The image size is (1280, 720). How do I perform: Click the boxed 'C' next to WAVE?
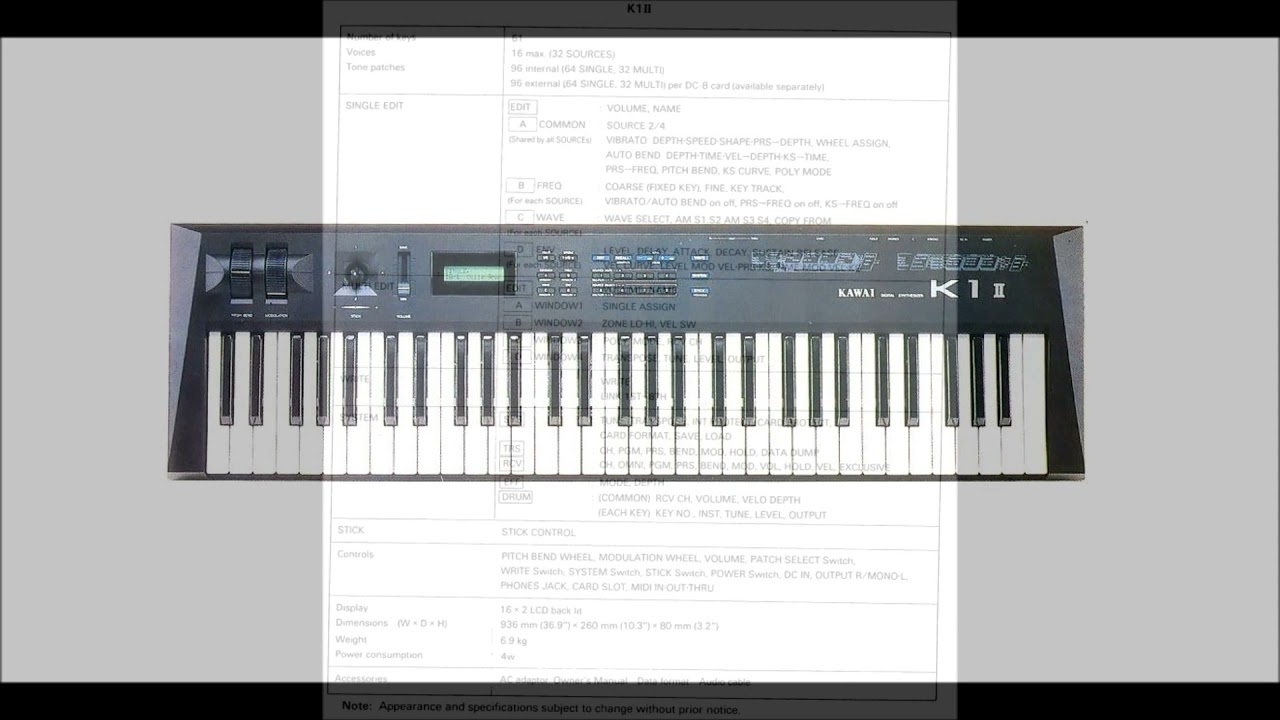pos(520,217)
